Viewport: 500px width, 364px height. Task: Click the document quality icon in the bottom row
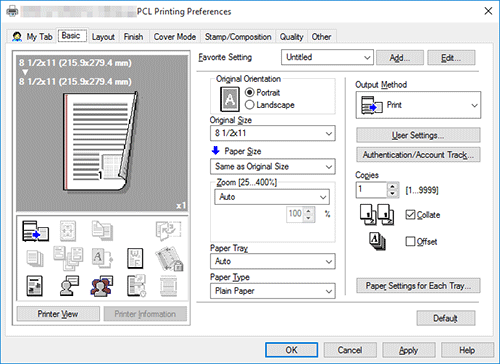34,286
